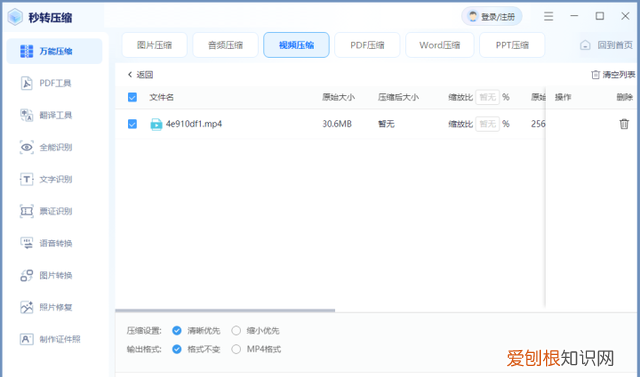
Task: Click the file name 4e910df1.mp4
Action: pyautogui.click(x=194, y=124)
